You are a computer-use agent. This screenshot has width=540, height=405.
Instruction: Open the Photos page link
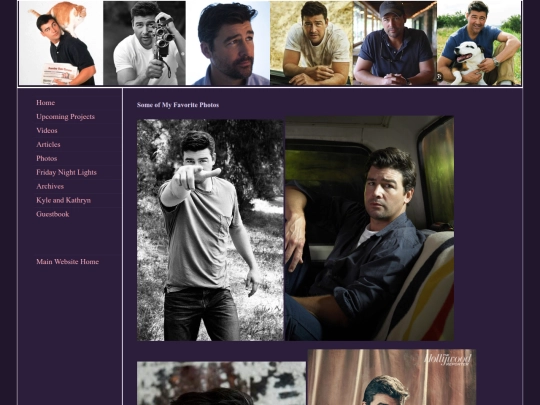pos(46,158)
